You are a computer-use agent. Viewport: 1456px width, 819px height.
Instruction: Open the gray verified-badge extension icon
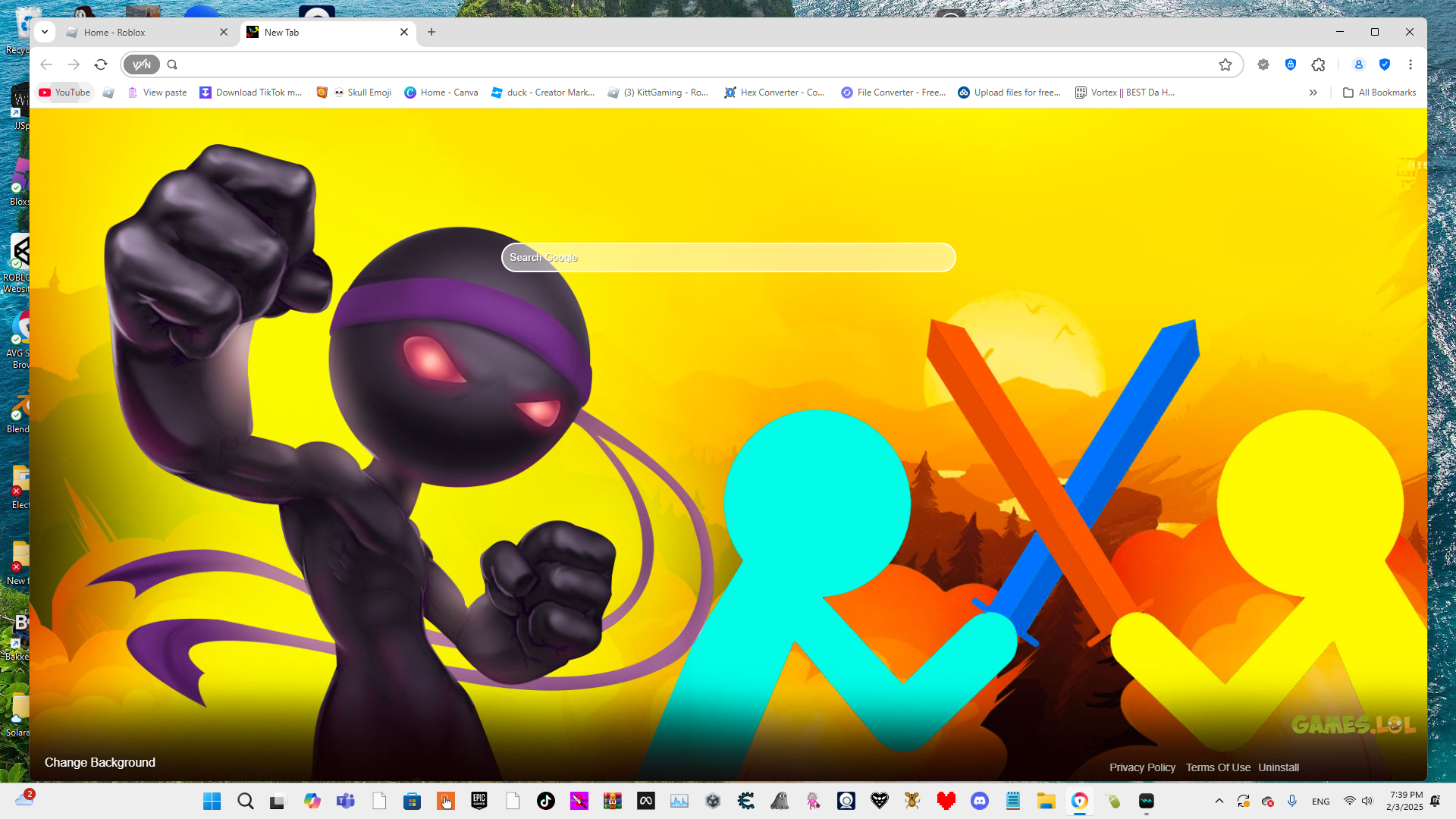pyautogui.click(x=1263, y=64)
